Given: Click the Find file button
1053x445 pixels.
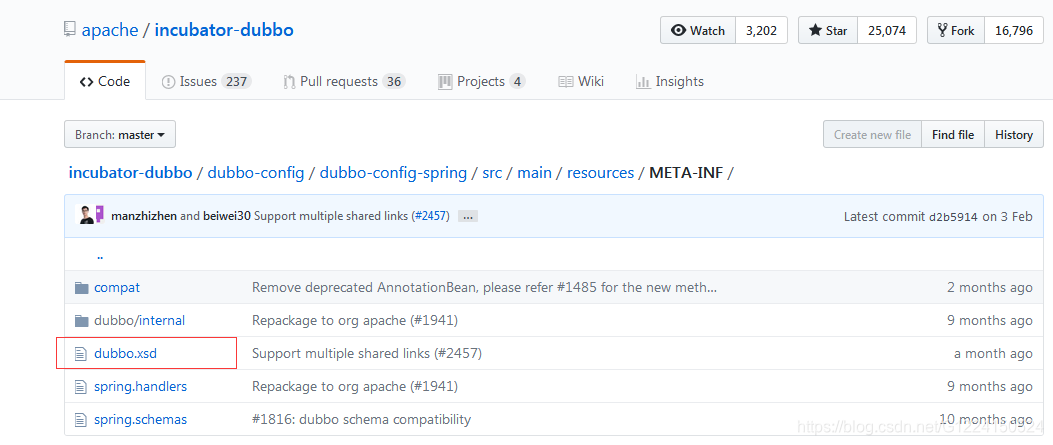Looking at the screenshot, I should pyautogui.click(x=953, y=134).
